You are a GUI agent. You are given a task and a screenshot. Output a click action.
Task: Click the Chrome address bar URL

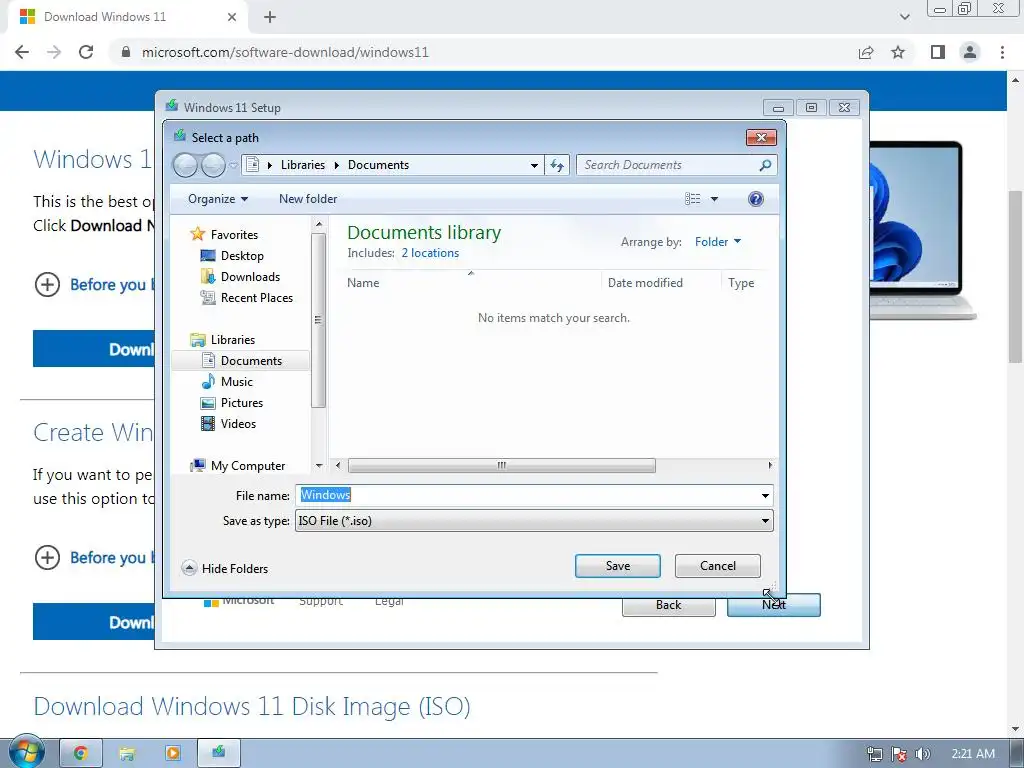(x=285, y=52)
